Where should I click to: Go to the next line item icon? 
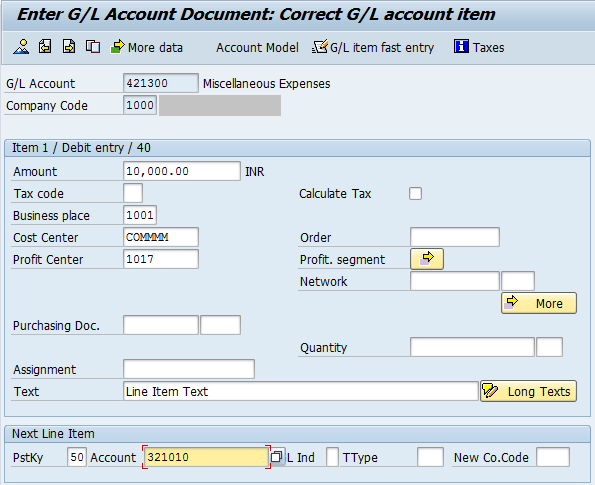point(69,47)
